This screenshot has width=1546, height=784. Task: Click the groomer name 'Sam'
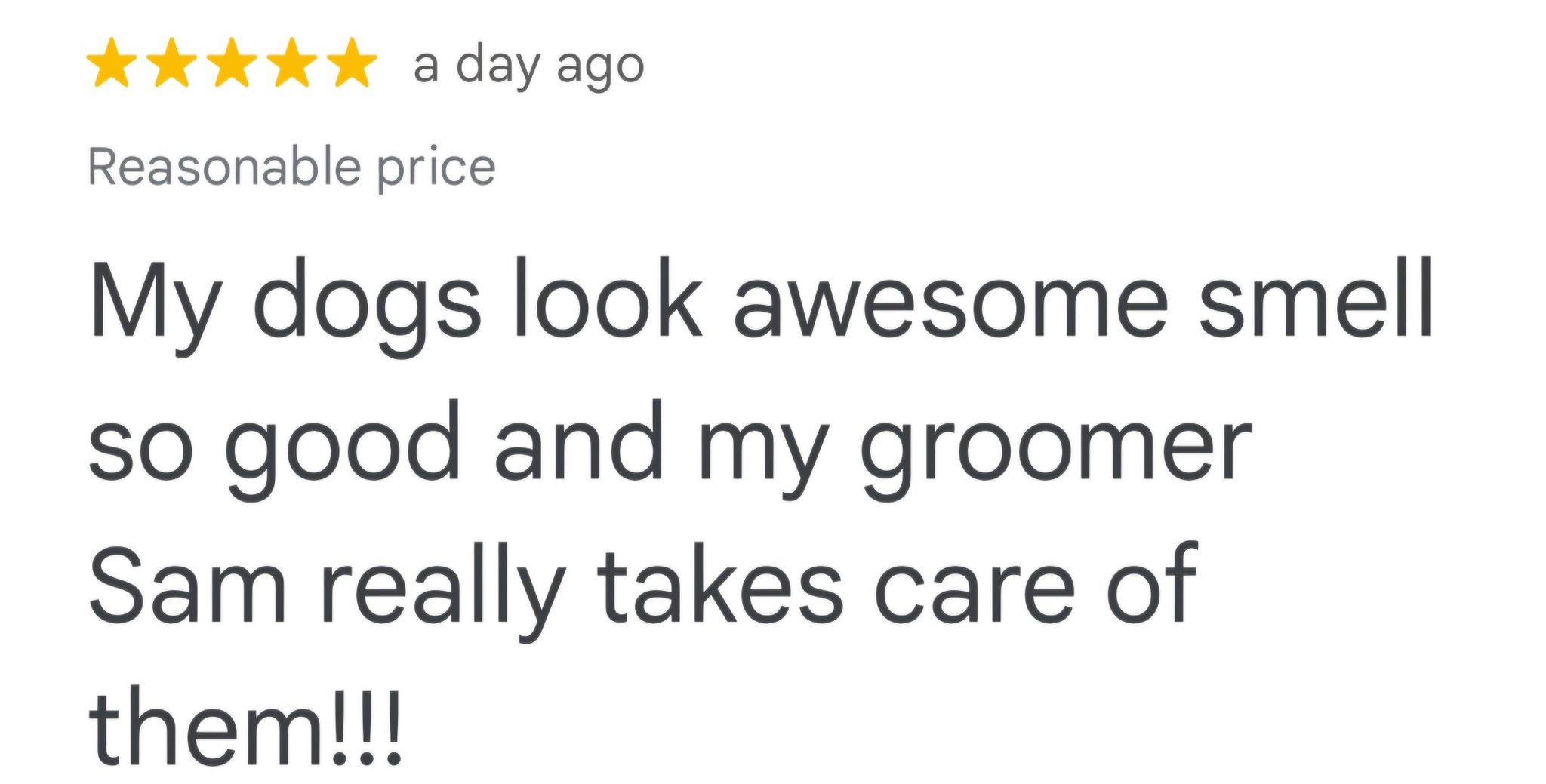188,587
